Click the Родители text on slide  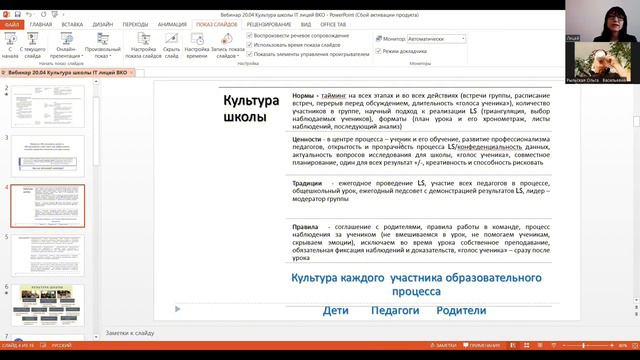click(461, 311)
